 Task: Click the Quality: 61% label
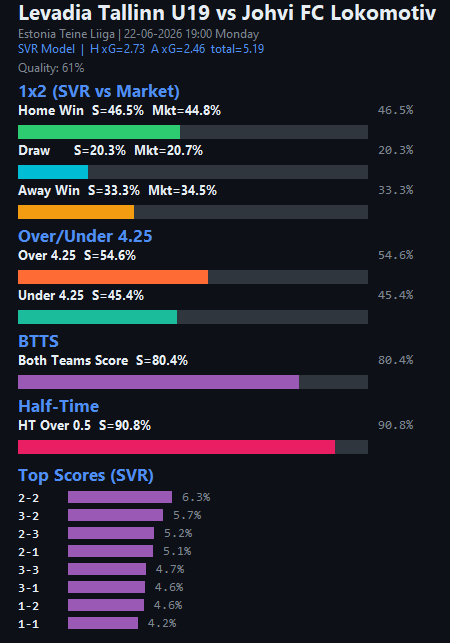(51, 68)
